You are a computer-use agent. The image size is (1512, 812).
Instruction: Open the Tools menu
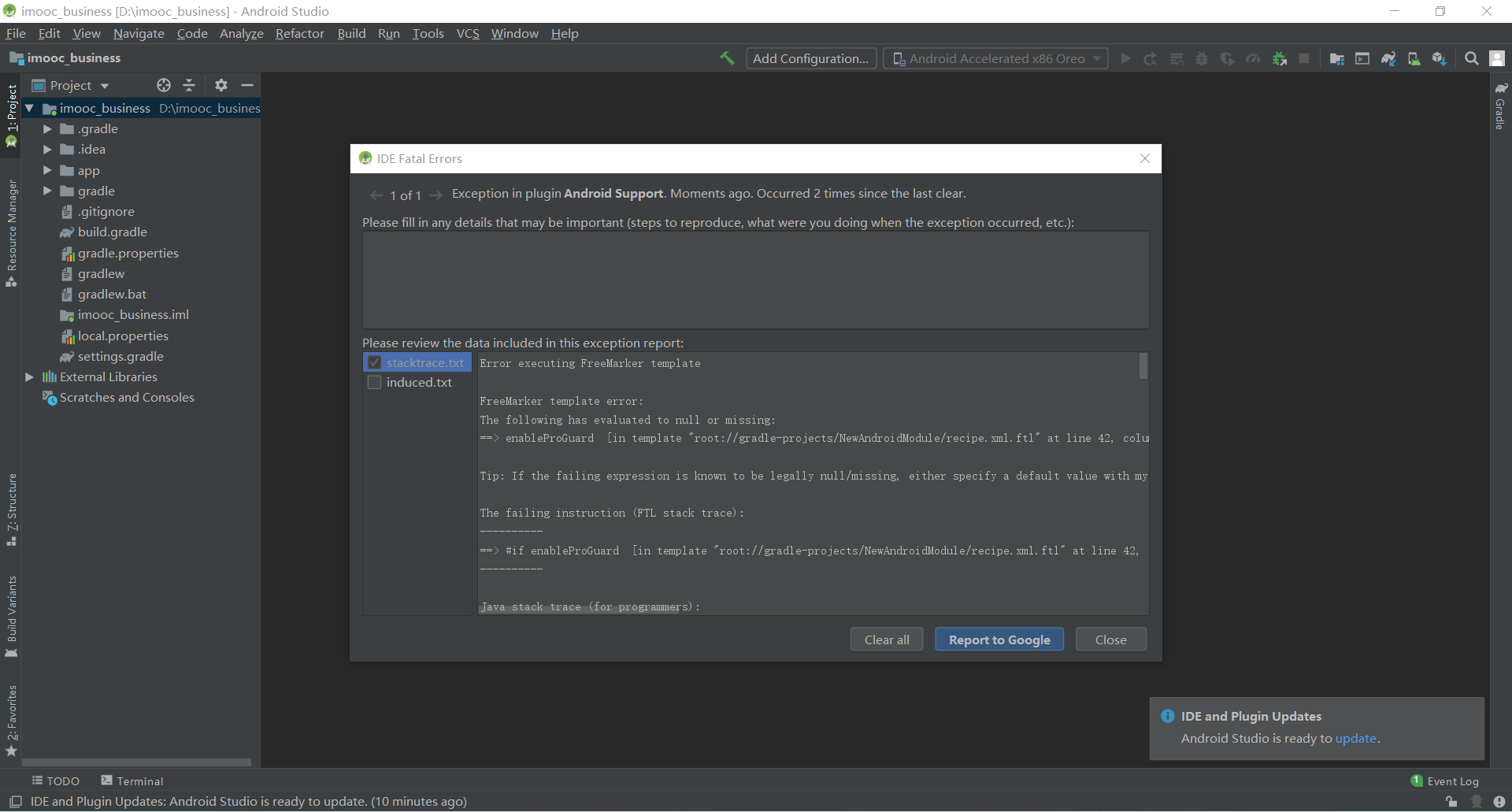428,33
